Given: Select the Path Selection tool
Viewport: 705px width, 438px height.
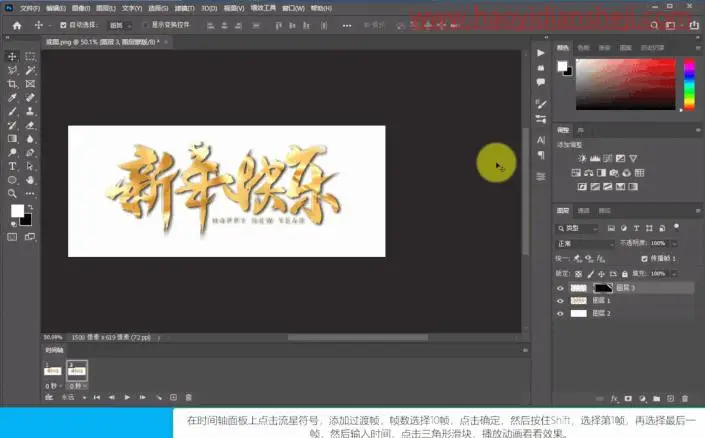Looking at the screenshot, I should click(x=30, y=166).
